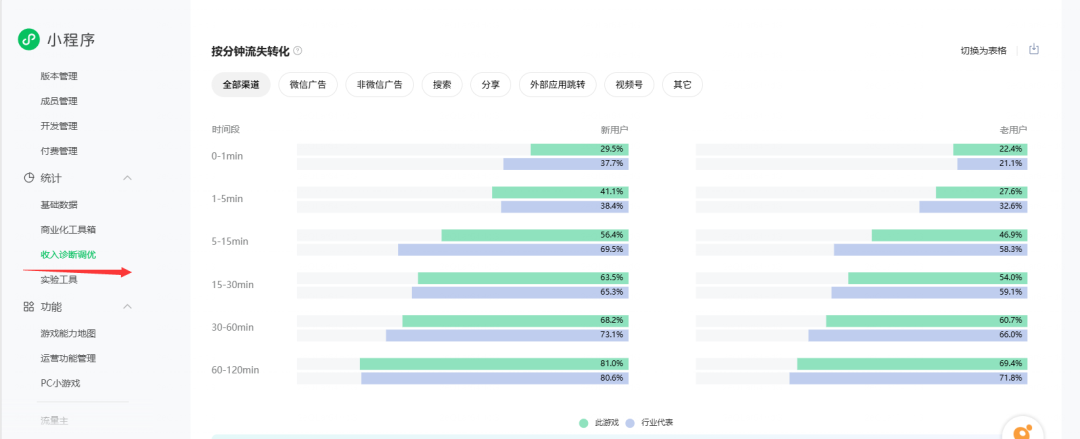The height and width of the screenshot is (439, 1080).
Task: Open 实验工具 in sidebar
Action: 59,280
